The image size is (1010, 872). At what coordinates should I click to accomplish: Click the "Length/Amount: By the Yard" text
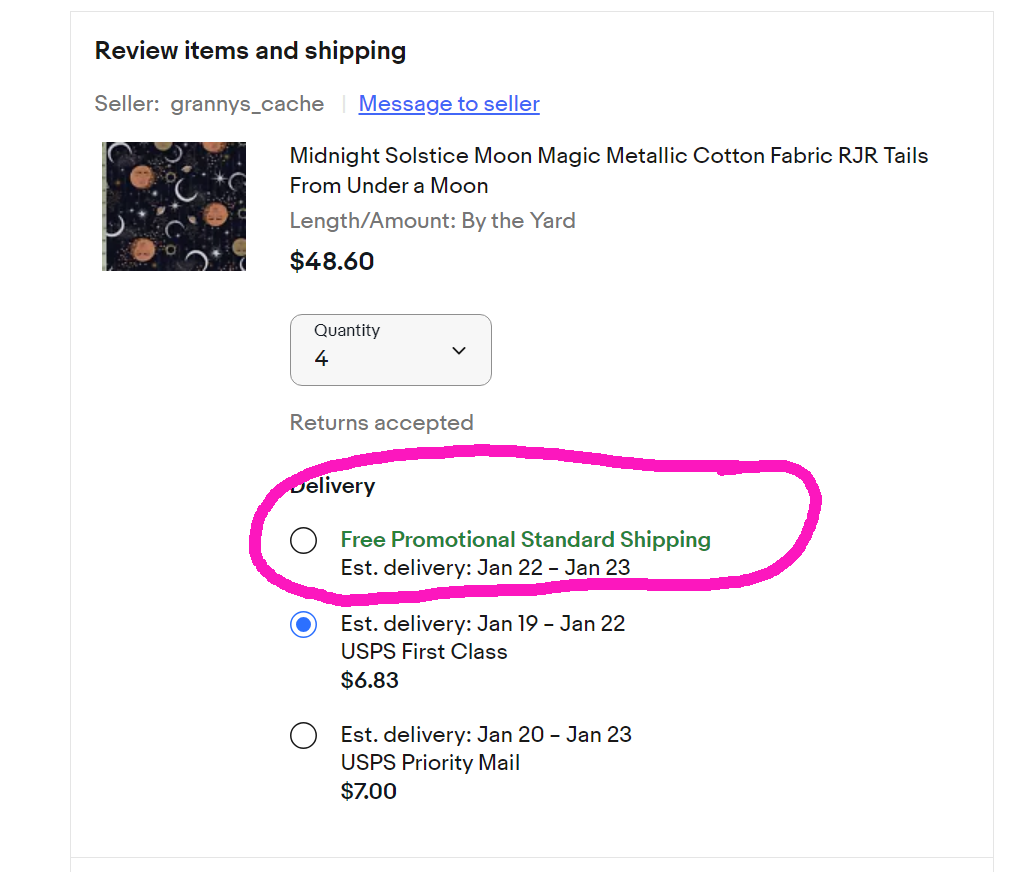click(432, 221)
